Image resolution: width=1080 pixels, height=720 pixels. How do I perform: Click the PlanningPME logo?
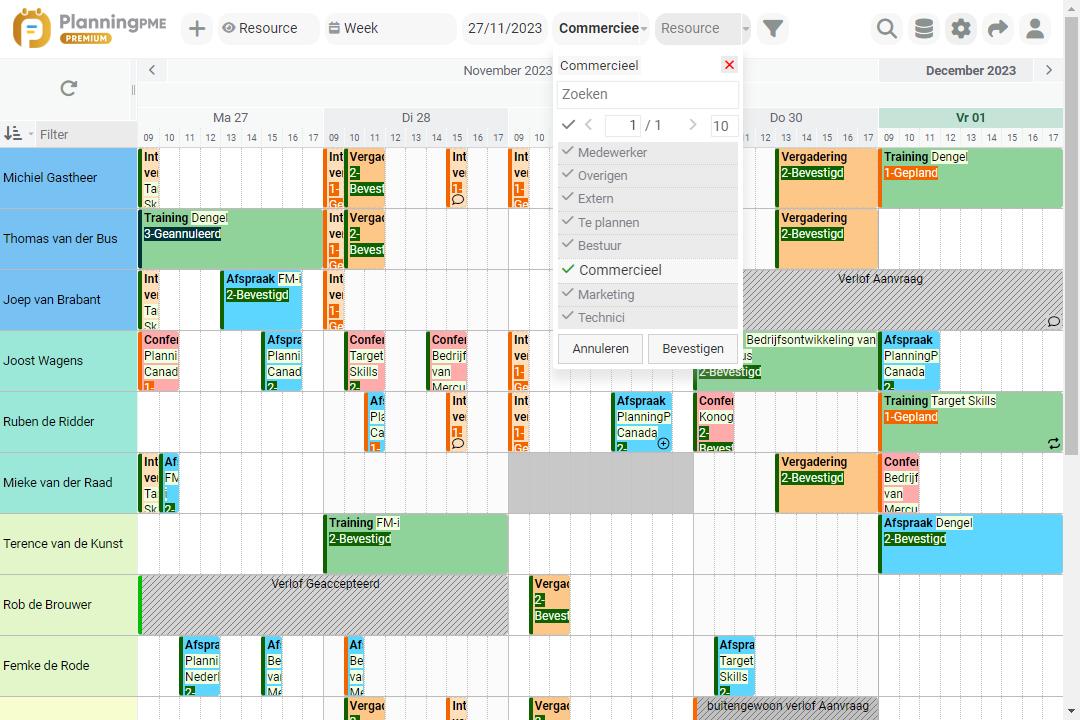coord(90,28)
